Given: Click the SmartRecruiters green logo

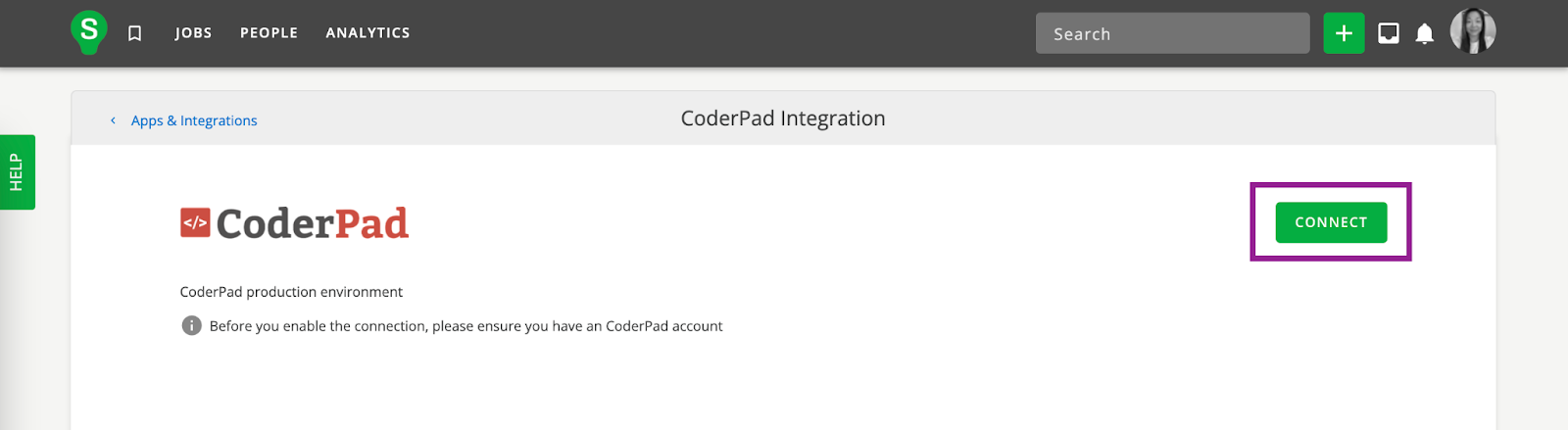Looking at the screenshot, I should pos(88,31).
